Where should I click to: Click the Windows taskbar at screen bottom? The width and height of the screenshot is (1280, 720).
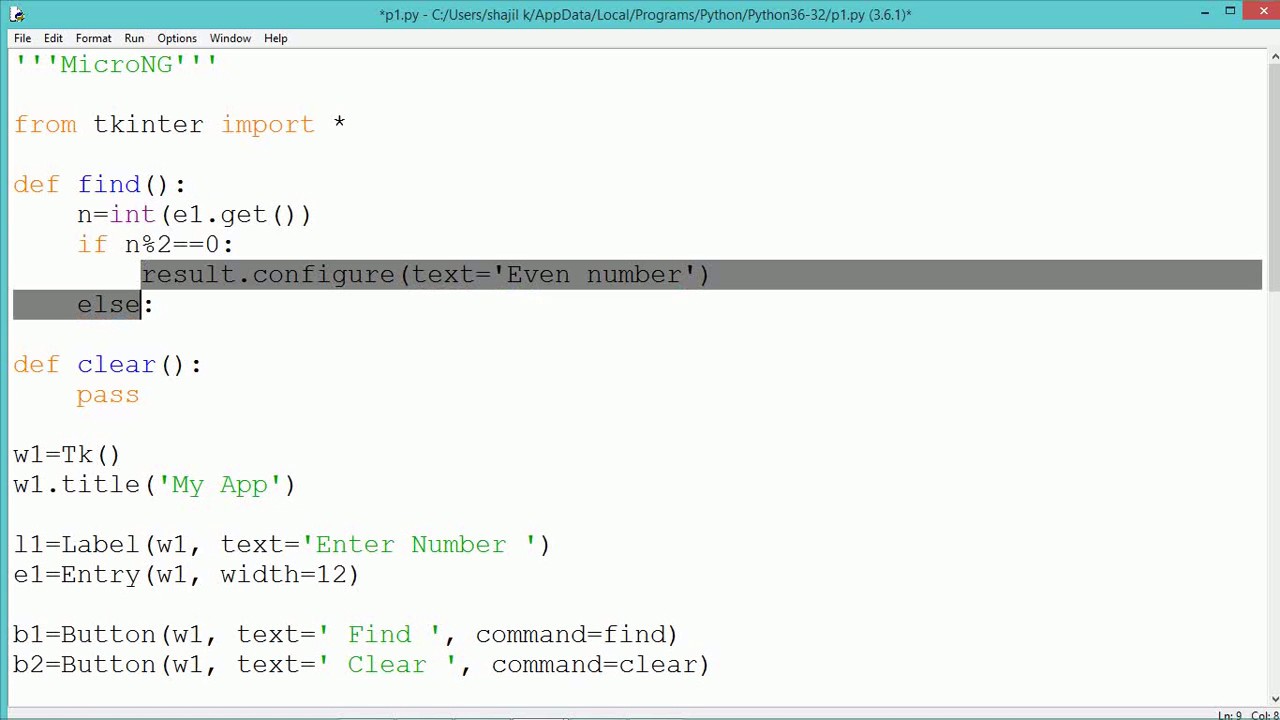(640, 717)
